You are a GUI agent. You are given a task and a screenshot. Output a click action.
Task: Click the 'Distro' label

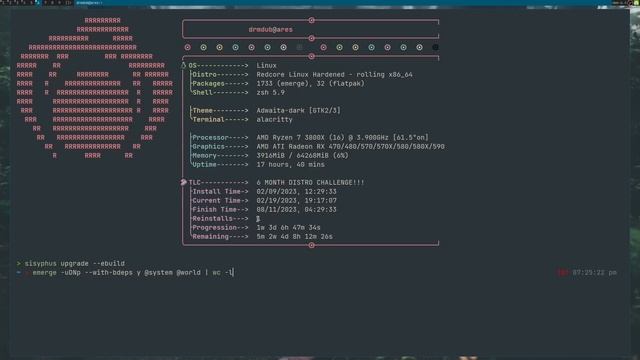click(204, 74)
